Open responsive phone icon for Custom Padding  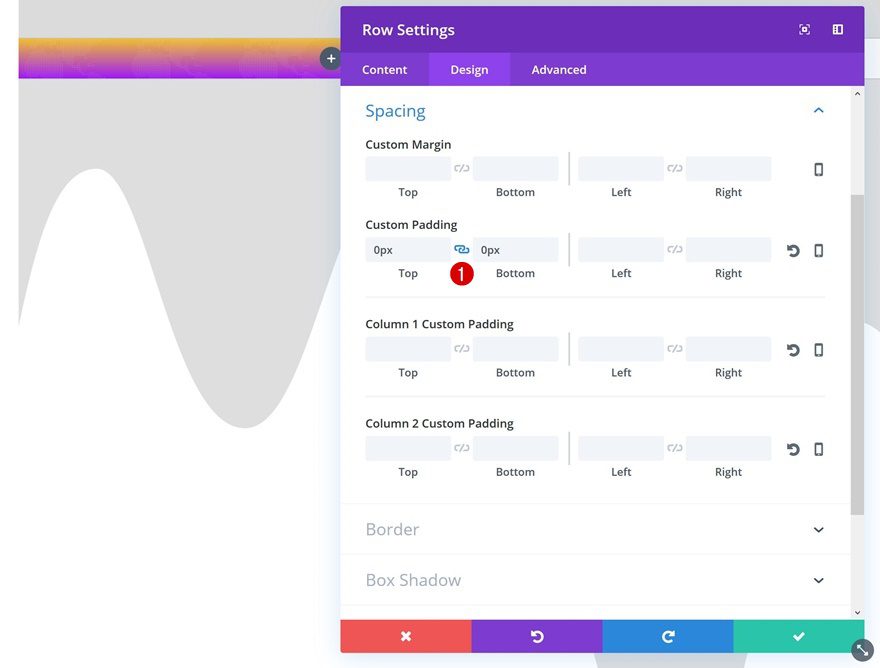(x=819, y=250)
